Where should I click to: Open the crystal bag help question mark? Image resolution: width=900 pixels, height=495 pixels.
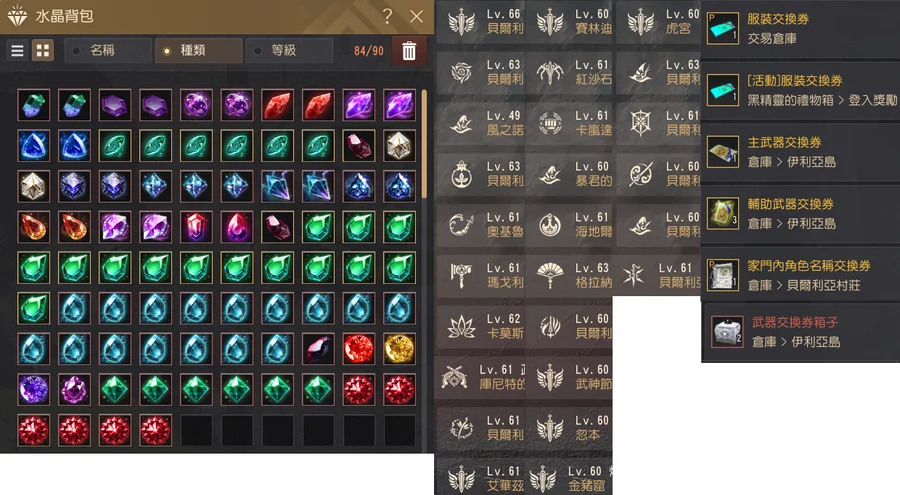tap(387, 16)
